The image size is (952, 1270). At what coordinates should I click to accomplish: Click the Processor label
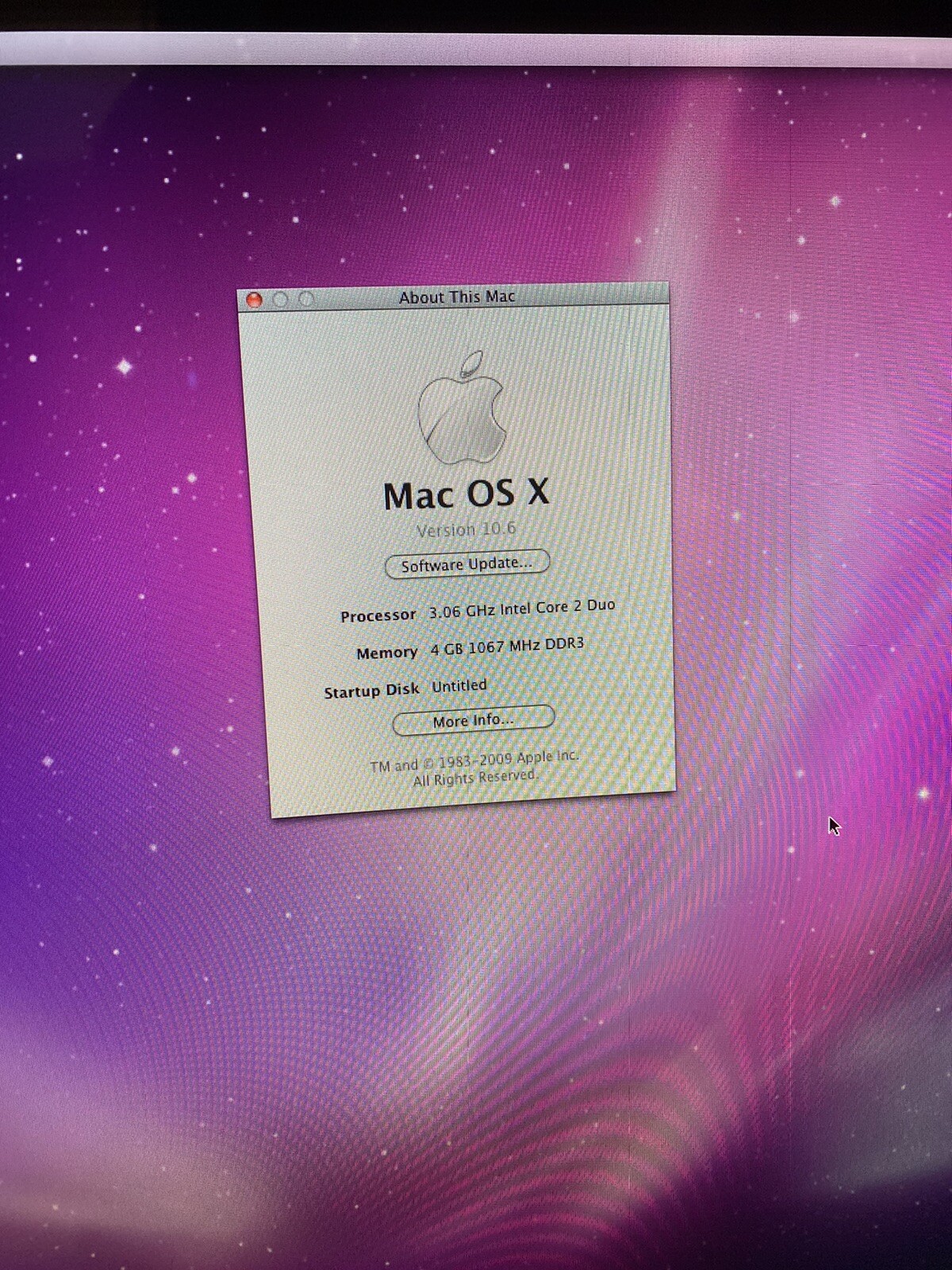point(378,615)
